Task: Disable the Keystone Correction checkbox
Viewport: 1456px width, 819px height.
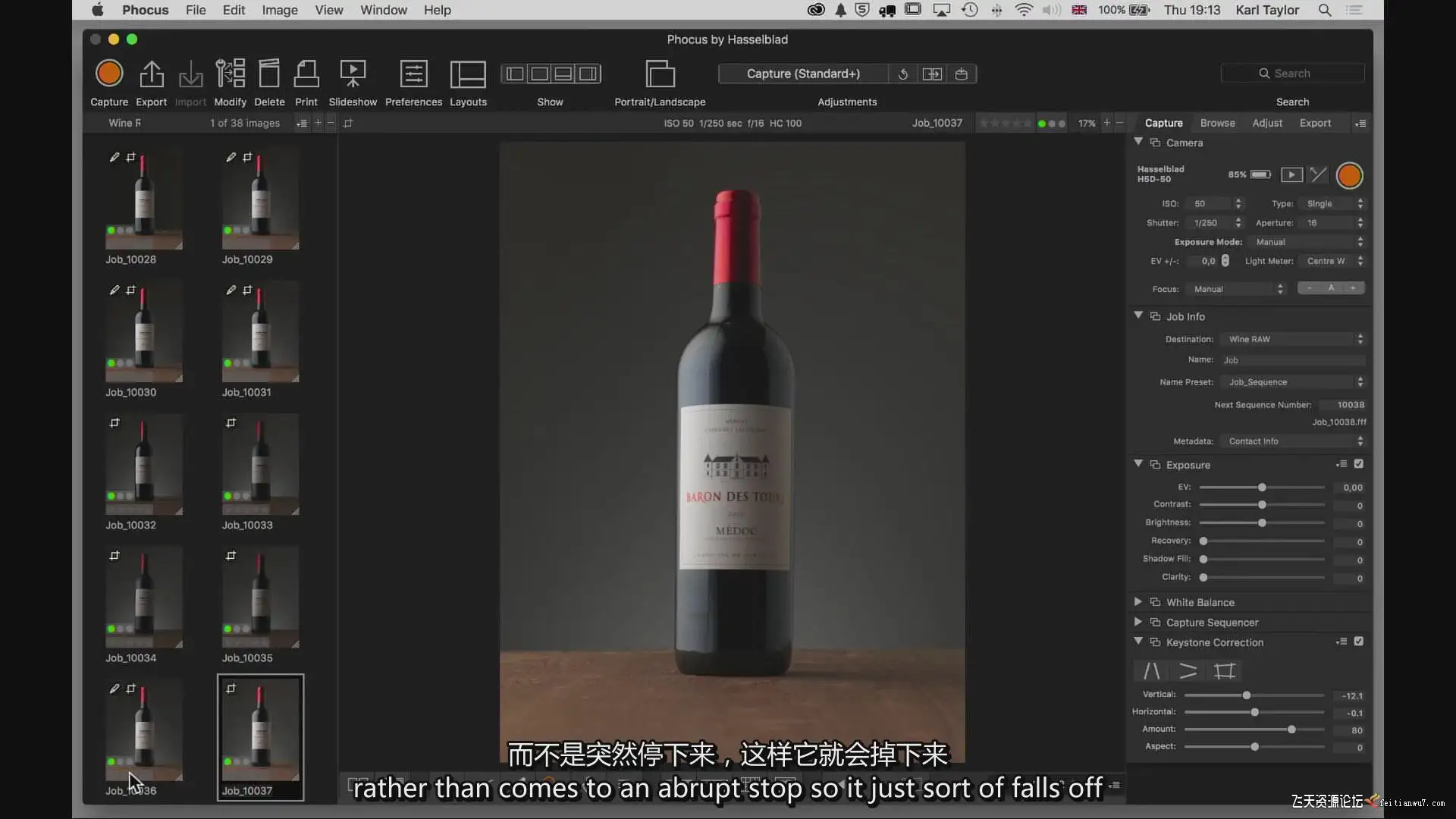Action: (1358, 642)
